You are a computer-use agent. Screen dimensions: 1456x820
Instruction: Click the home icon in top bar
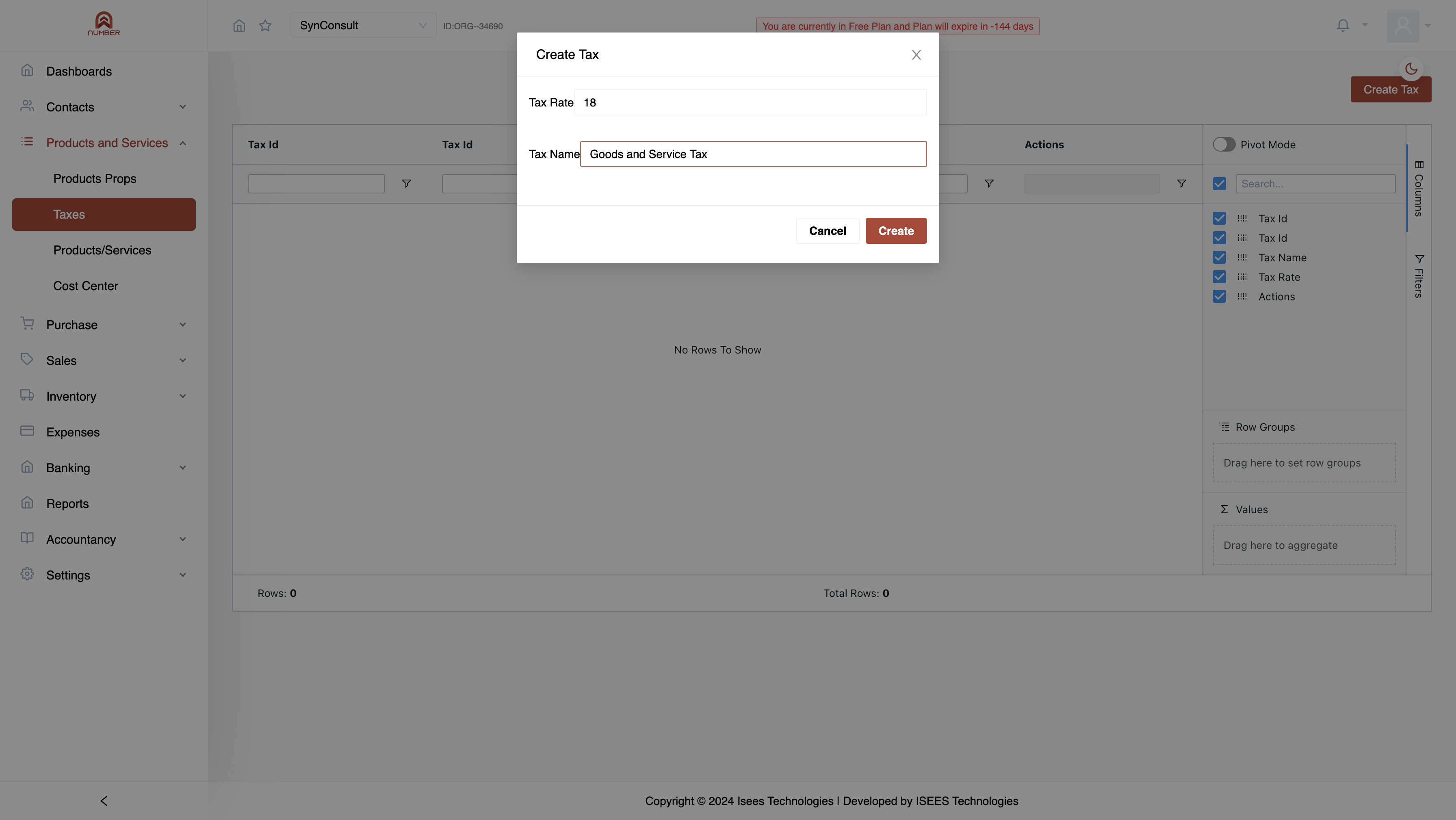point(239,26)
